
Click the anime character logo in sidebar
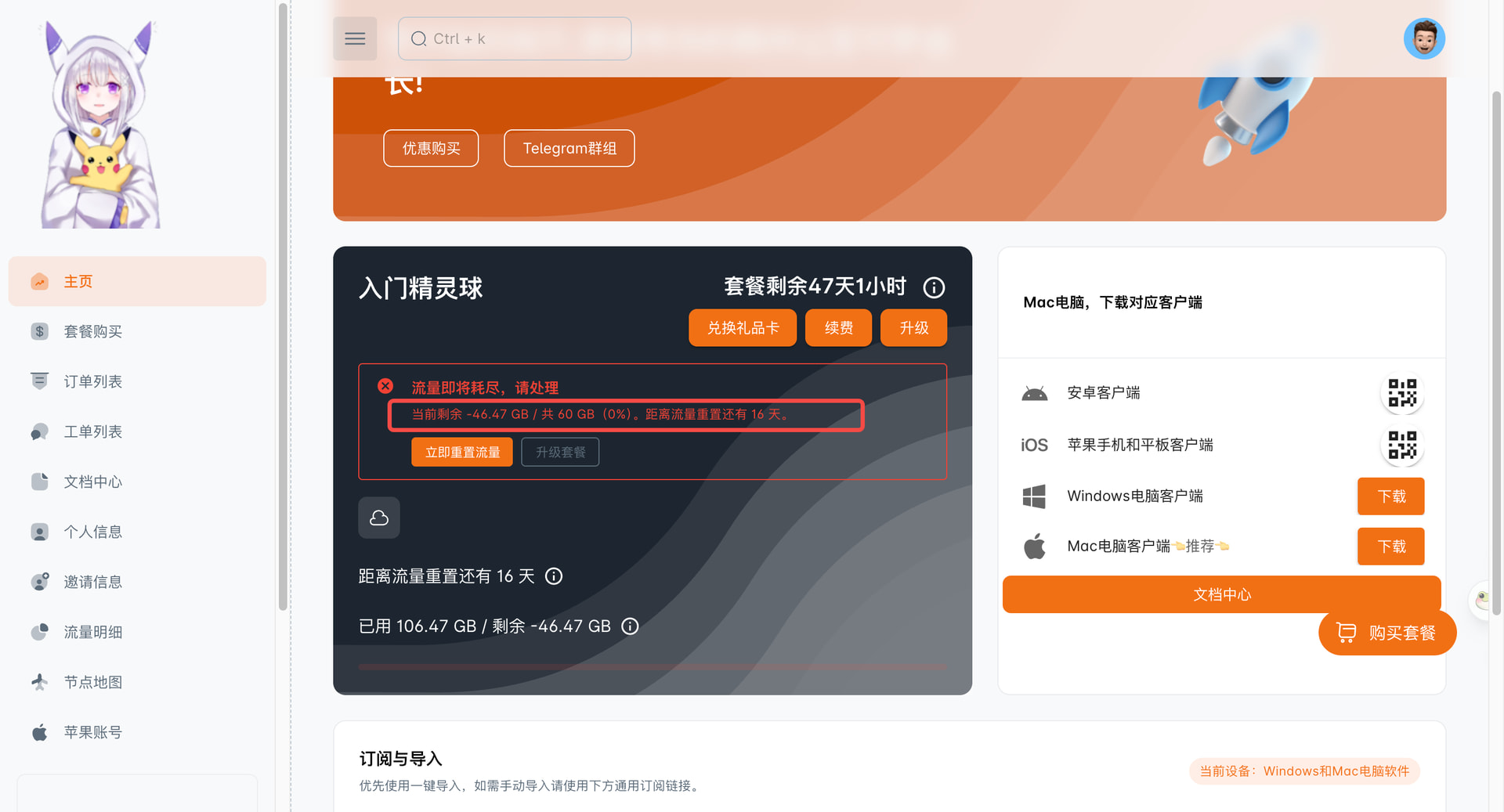101,125
